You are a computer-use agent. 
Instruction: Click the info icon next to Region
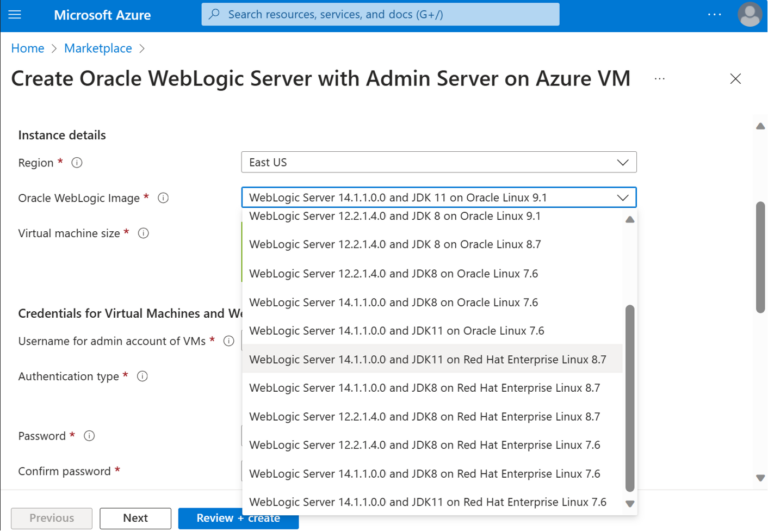coord(77,163)
